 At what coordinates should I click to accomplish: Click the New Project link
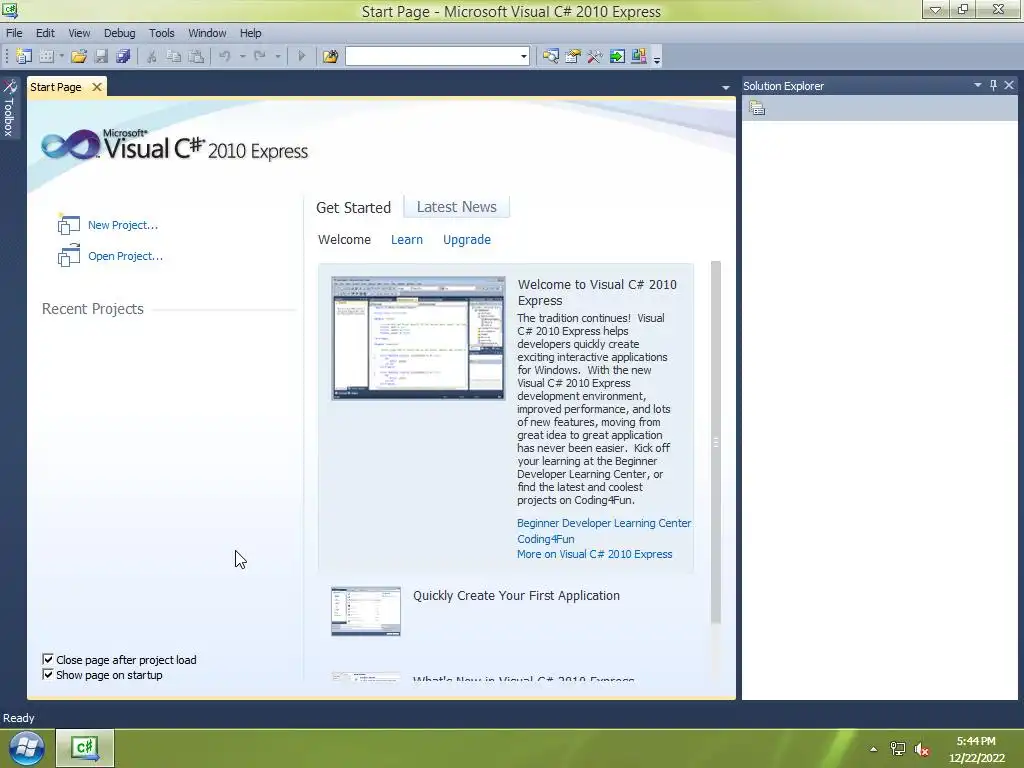(x=123, y=225)
